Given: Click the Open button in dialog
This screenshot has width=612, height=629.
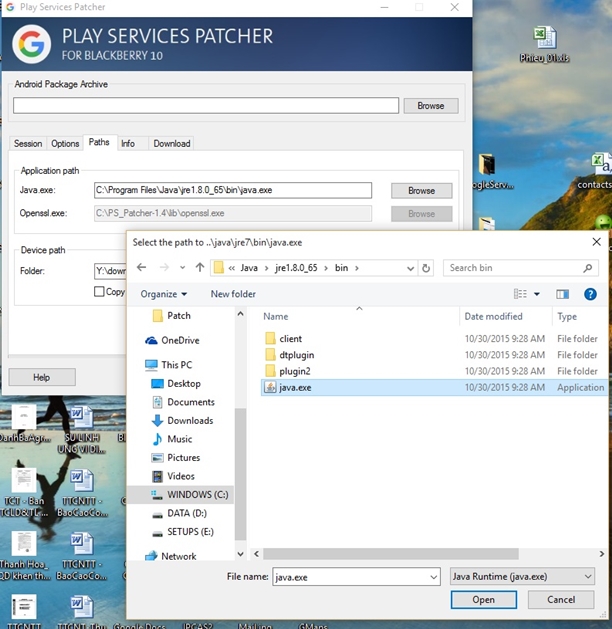Looking at the screenshot, I should coord(483,600).
